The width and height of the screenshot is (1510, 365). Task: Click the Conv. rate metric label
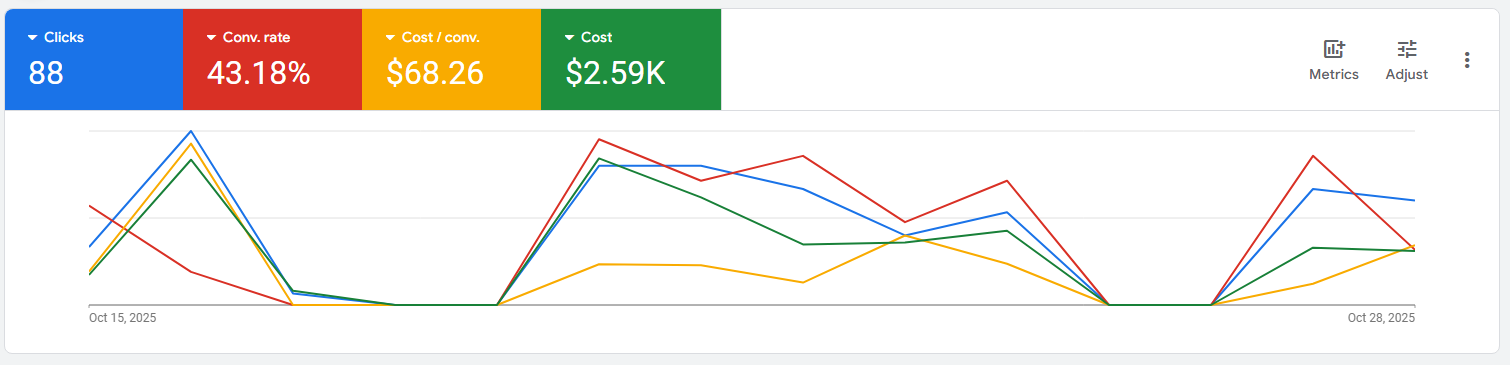pyautogui.click(x=257, y=38)
